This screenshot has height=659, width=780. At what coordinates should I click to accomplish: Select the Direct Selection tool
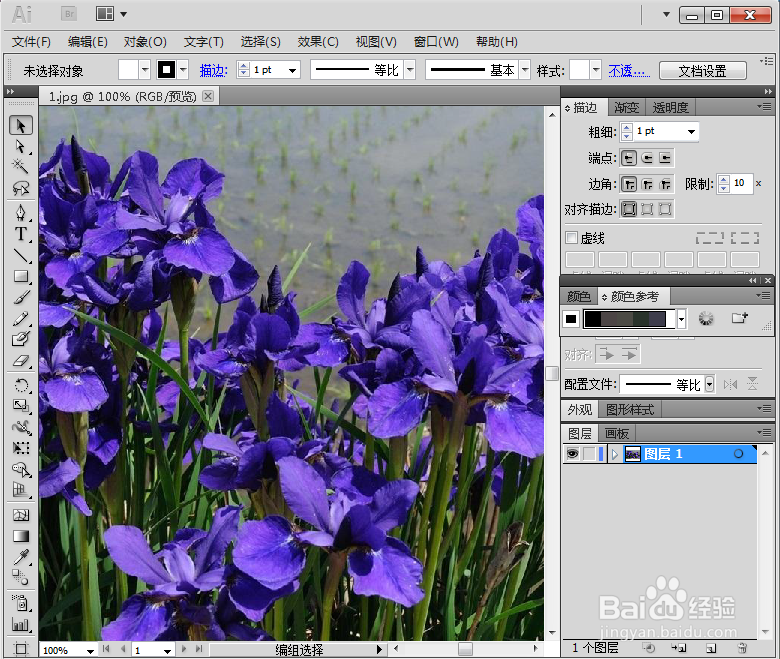[21, 147]
